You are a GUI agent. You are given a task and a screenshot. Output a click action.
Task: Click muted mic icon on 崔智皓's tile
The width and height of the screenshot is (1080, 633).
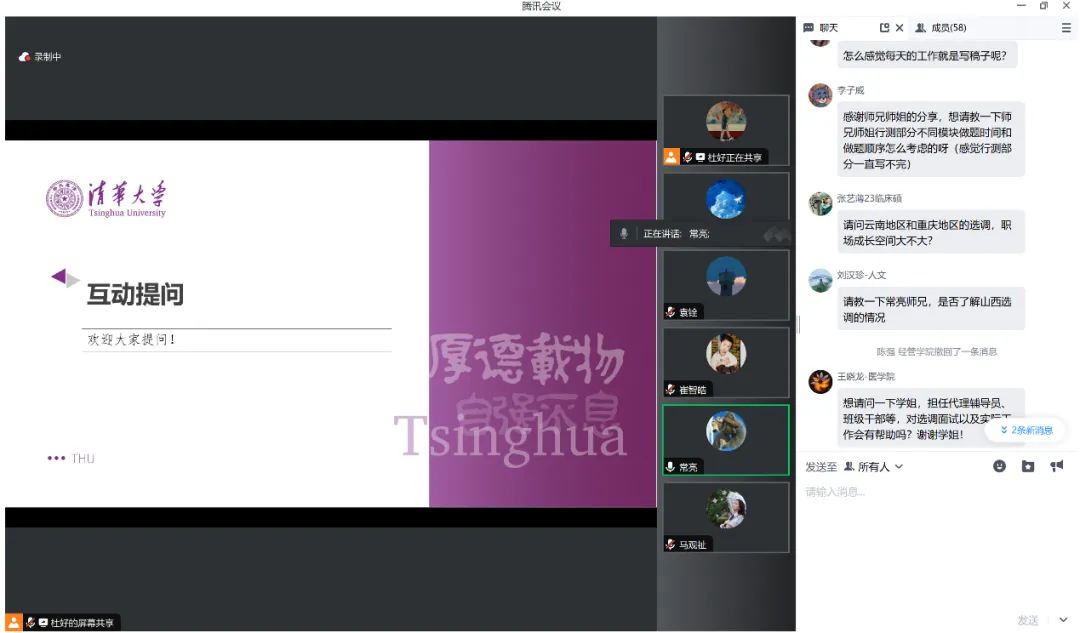(x=671, y=389)
